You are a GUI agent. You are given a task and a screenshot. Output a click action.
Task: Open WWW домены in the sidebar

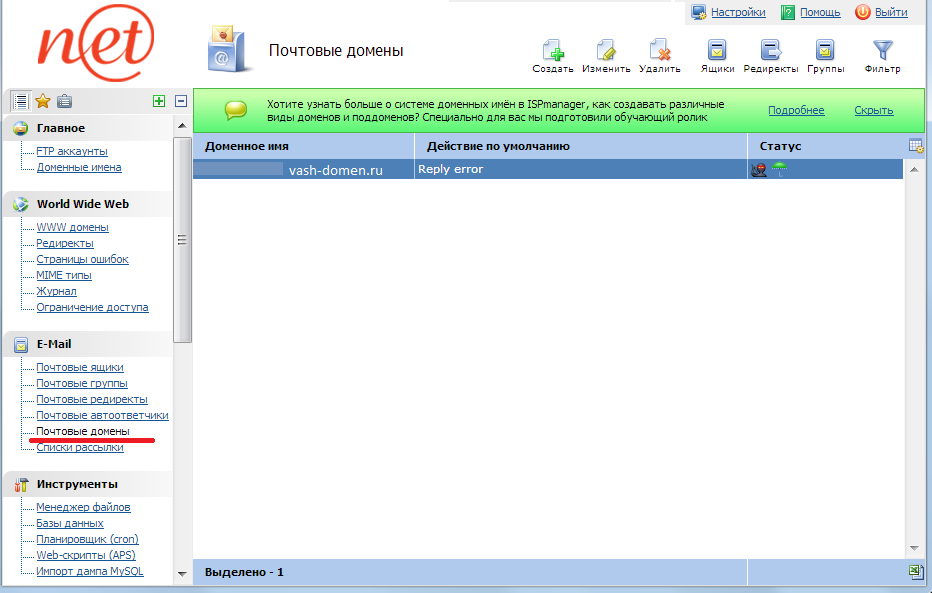72,228
